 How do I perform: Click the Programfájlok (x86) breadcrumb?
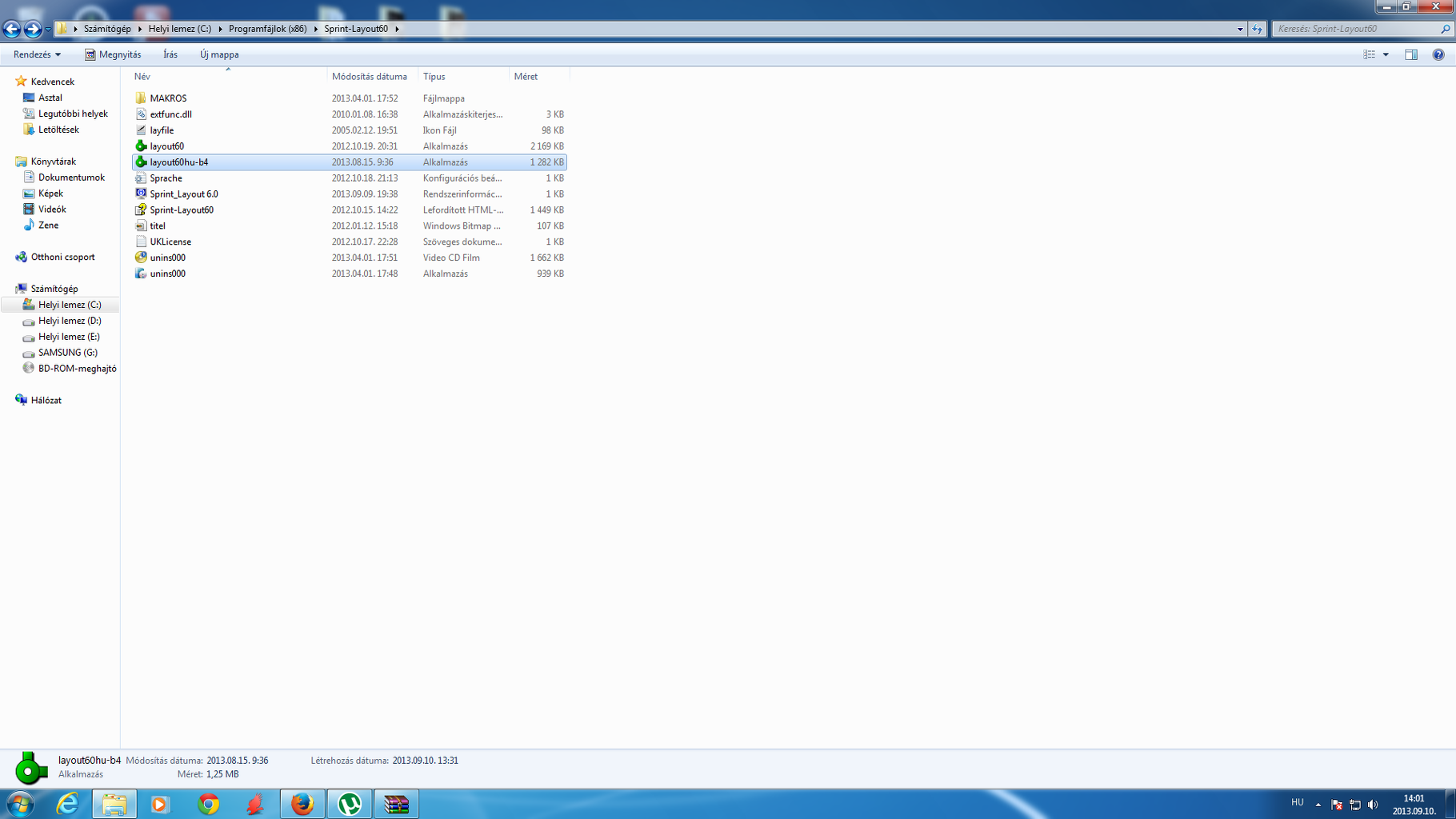point(267,29)
